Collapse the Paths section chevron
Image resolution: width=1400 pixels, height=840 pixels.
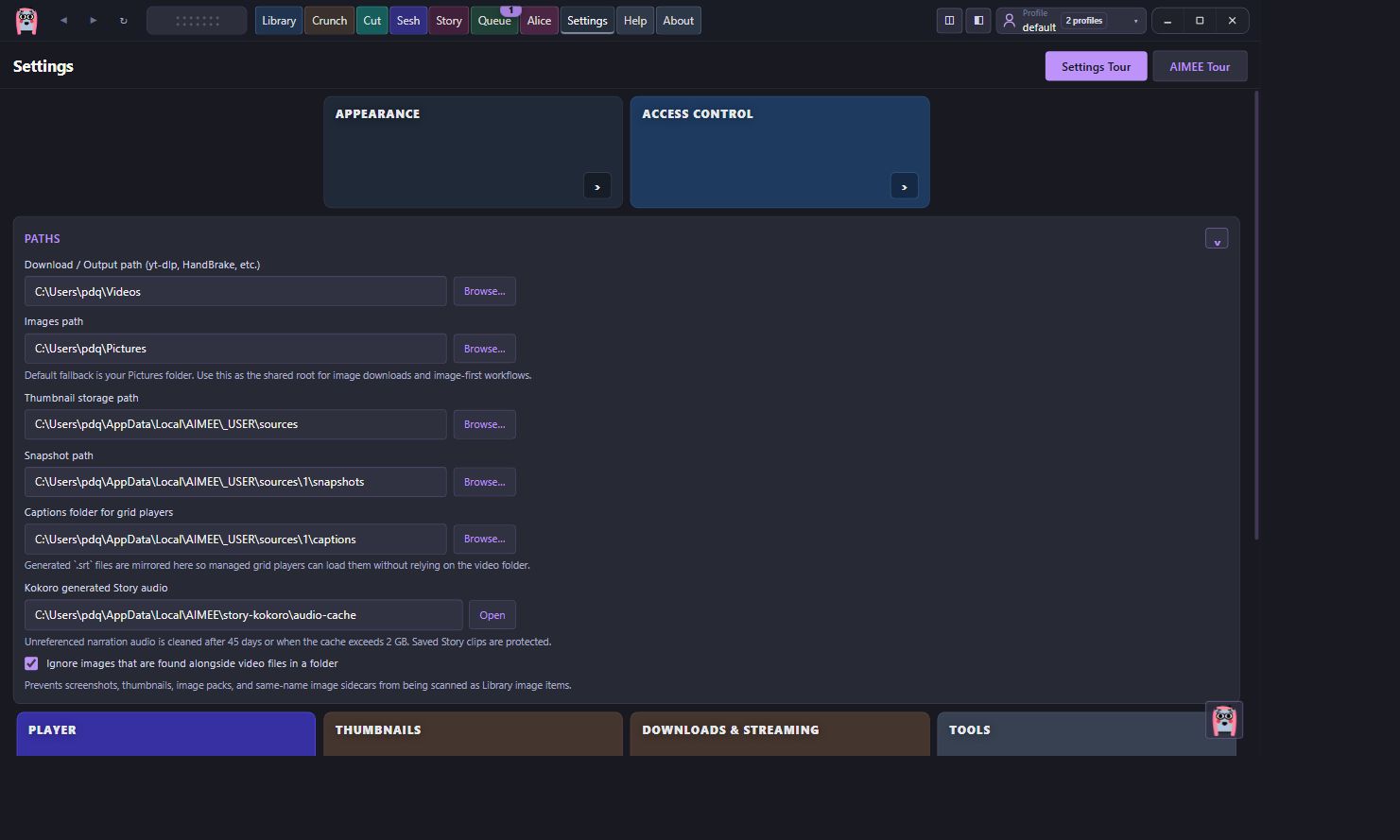[1217, 239]
